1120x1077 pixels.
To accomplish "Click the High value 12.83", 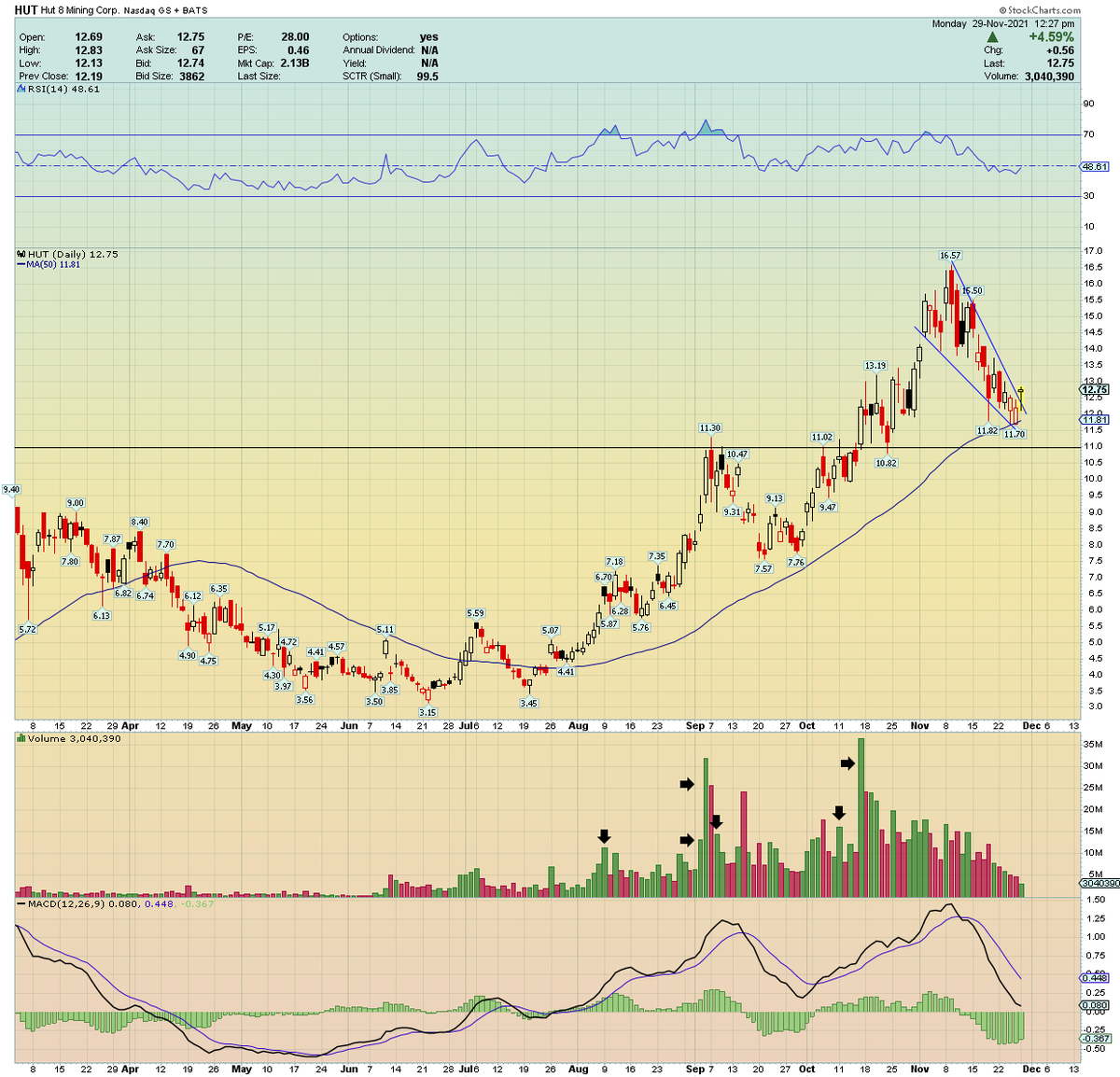I will tap(89, 50).
